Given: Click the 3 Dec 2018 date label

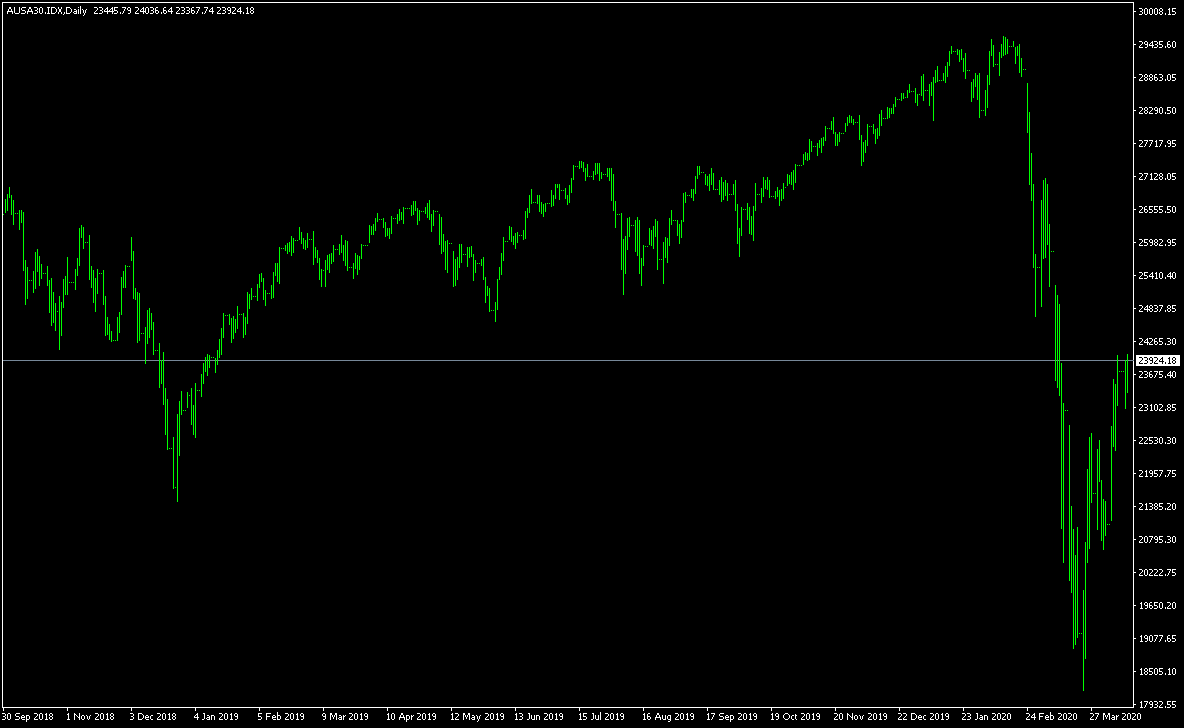Looking at the screenshot, I should point(153,717).
